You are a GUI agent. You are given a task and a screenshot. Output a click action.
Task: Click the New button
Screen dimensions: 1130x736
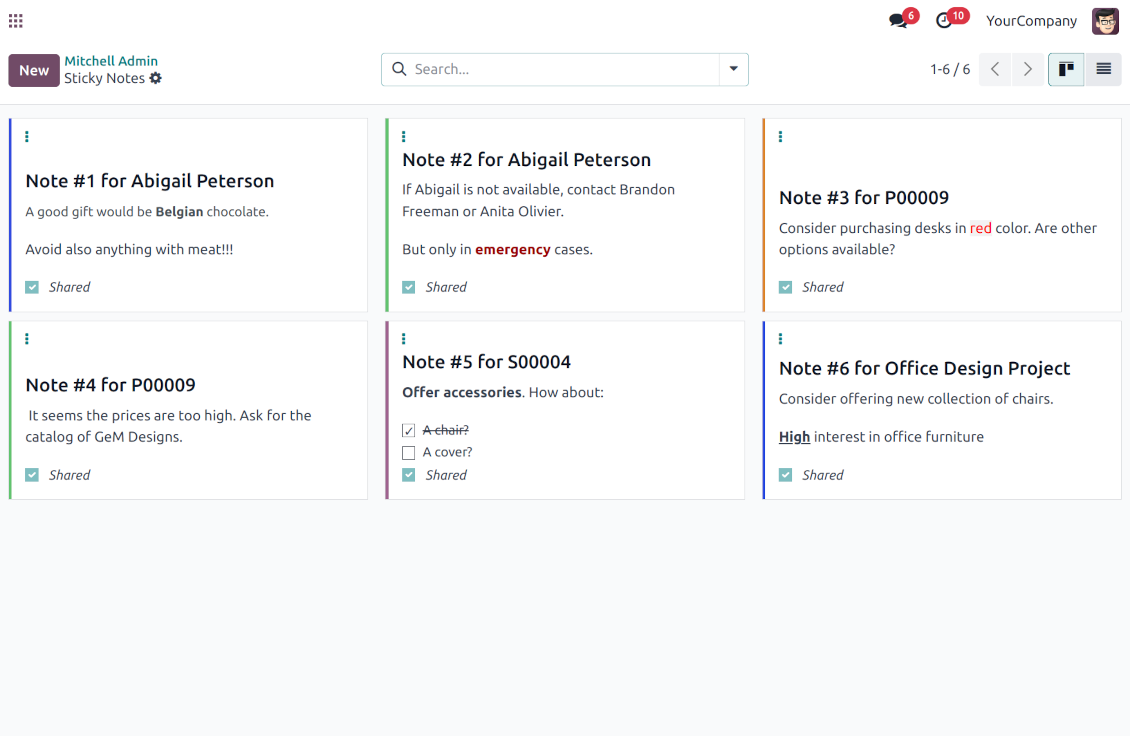coord(34,70)
